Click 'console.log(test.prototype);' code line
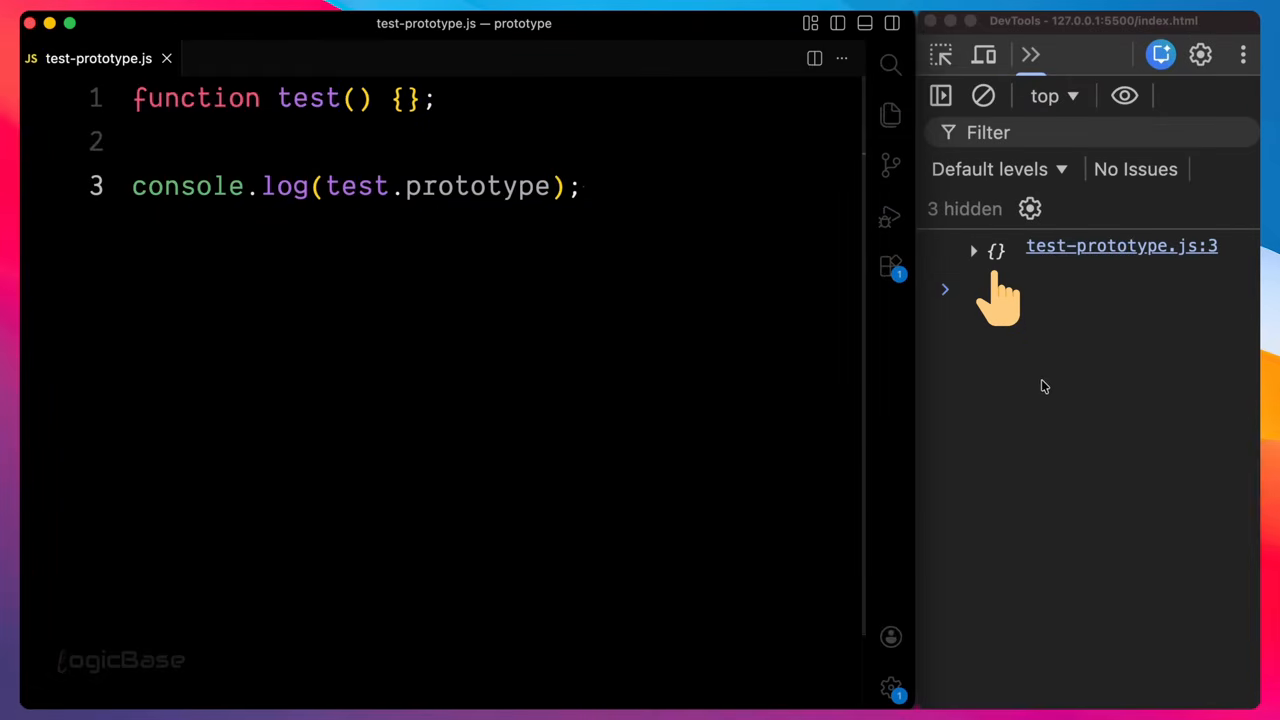The image size is (1280, 720). pos(356,186)
